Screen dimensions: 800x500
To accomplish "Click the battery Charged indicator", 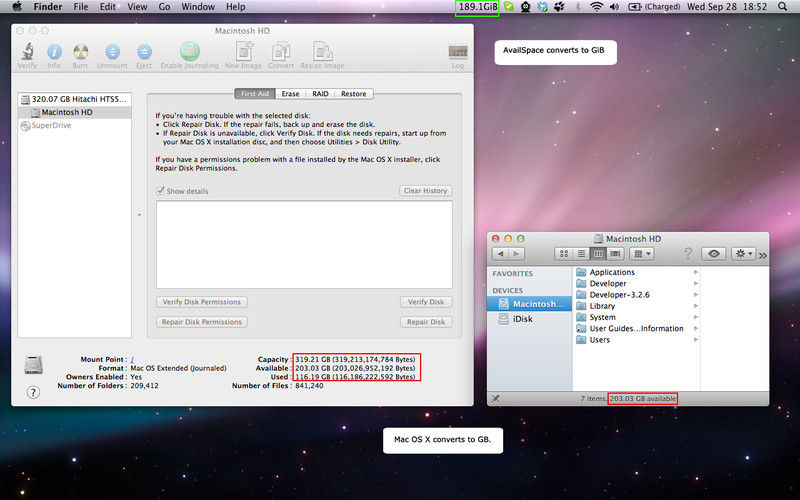I will click(654, 7).
